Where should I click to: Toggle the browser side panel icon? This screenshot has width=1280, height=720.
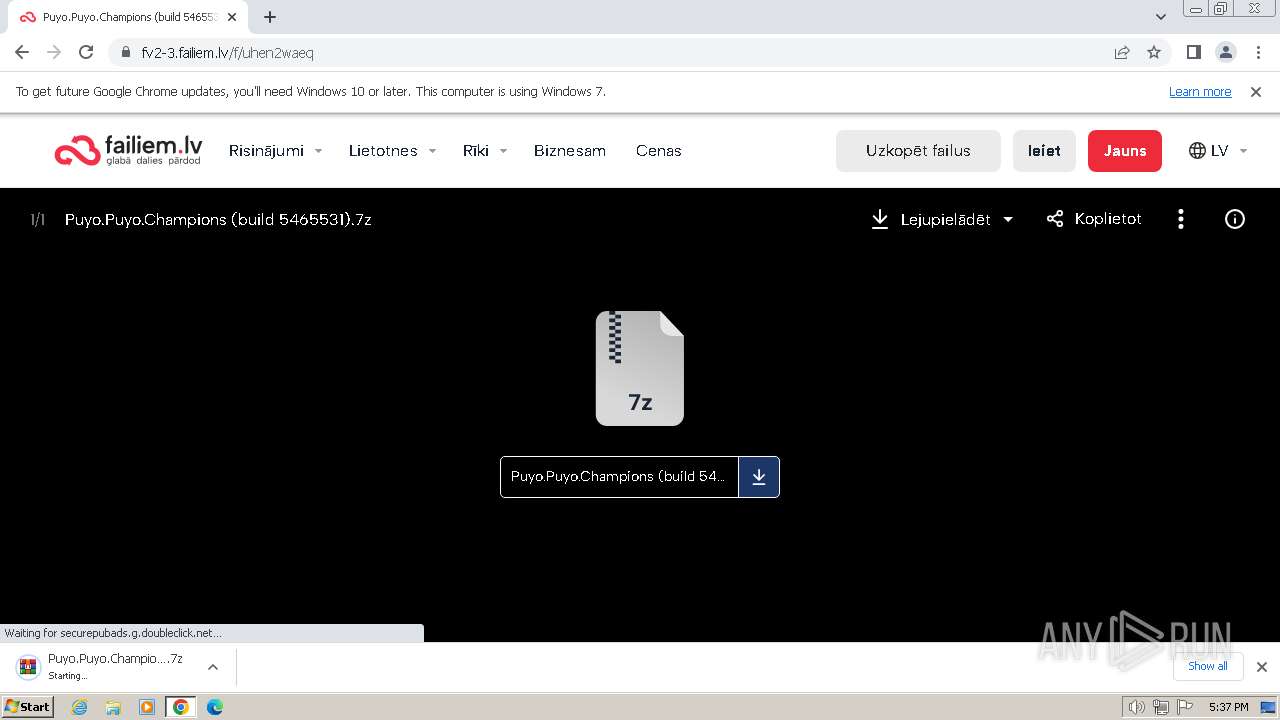coord(1193,53)
